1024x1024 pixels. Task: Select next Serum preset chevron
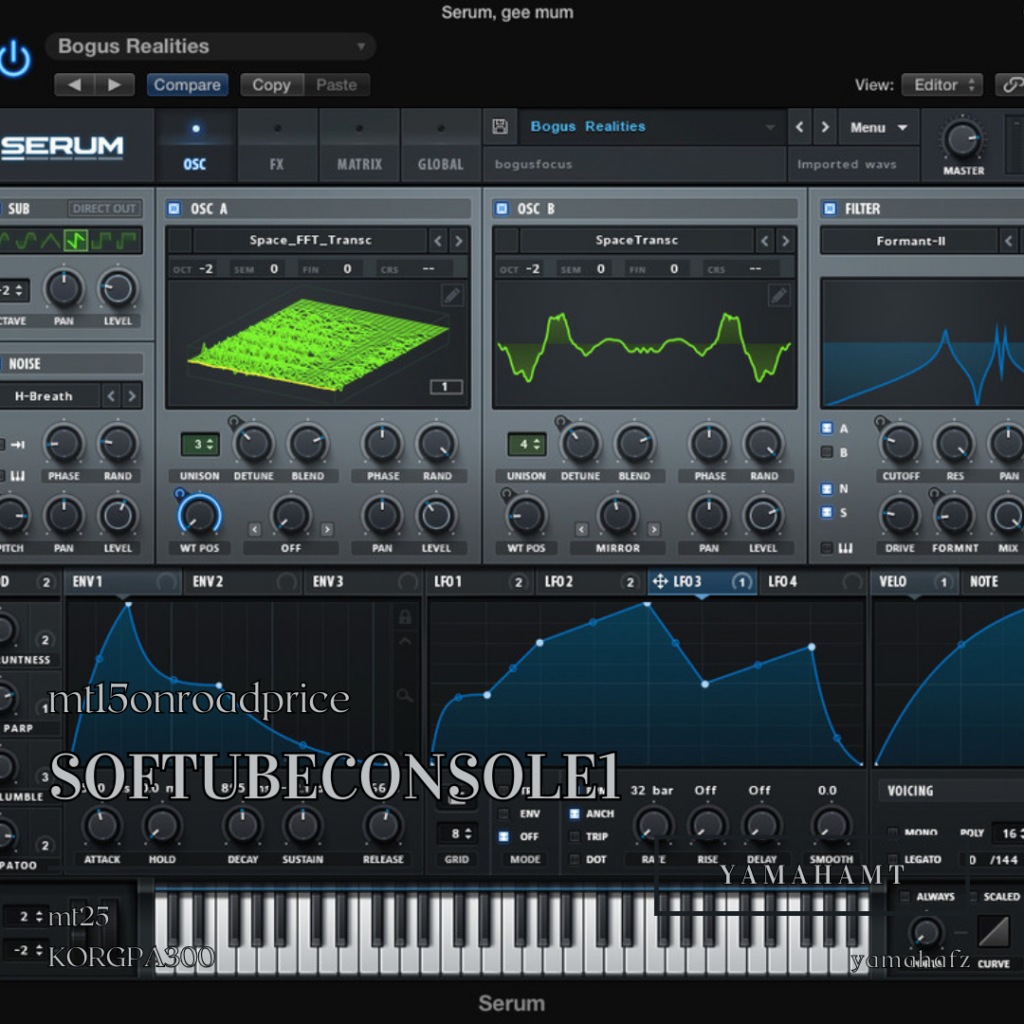point(825,127)
